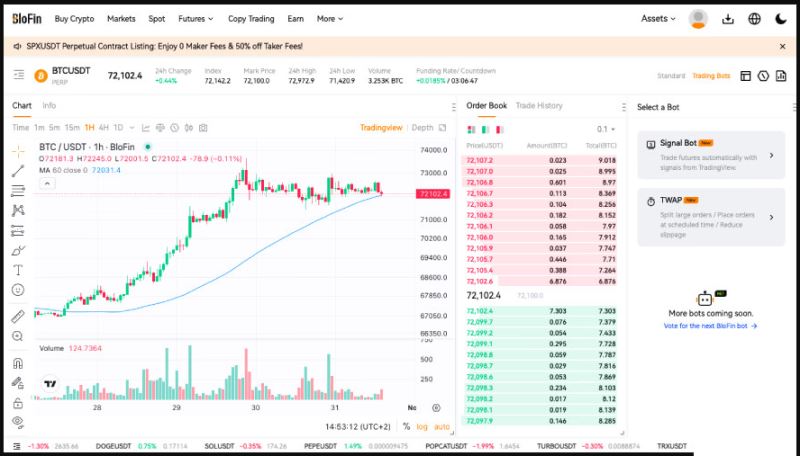This screenshot has height=456, width=800.
Task: Choose the ruler measure tool
Action: coord(17,316)
